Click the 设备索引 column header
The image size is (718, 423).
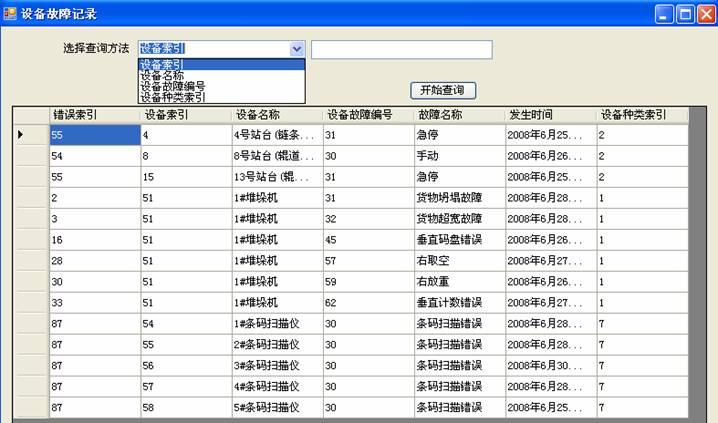[184, 115]
